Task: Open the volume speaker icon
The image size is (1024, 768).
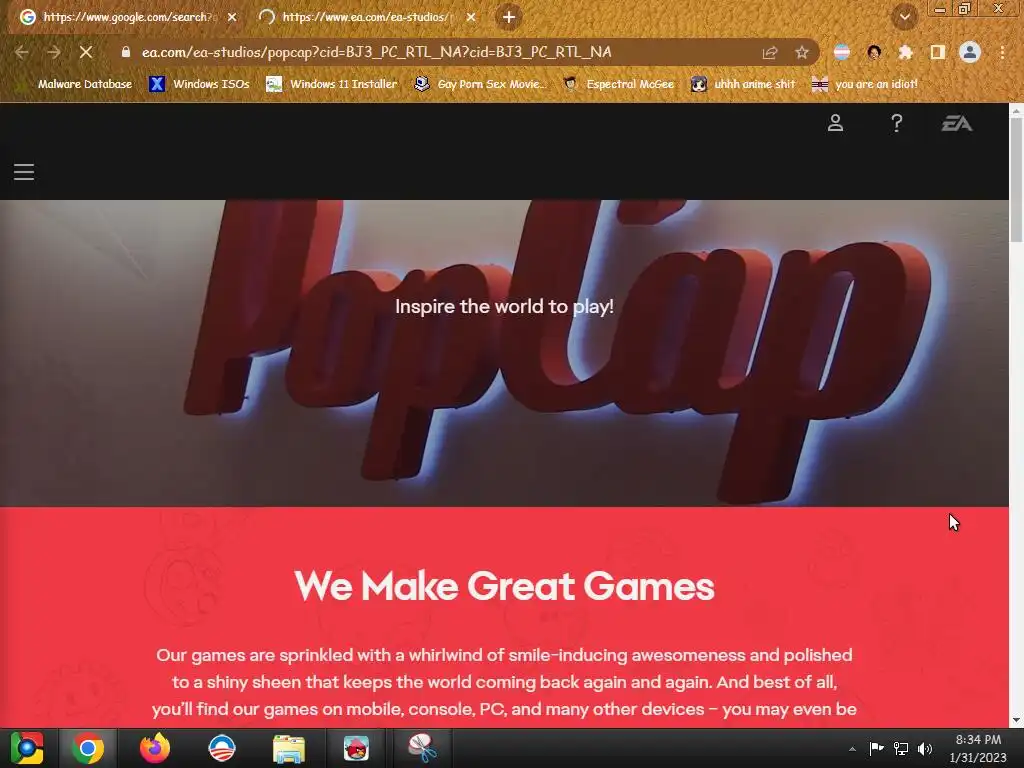Action: coord(925,748)
